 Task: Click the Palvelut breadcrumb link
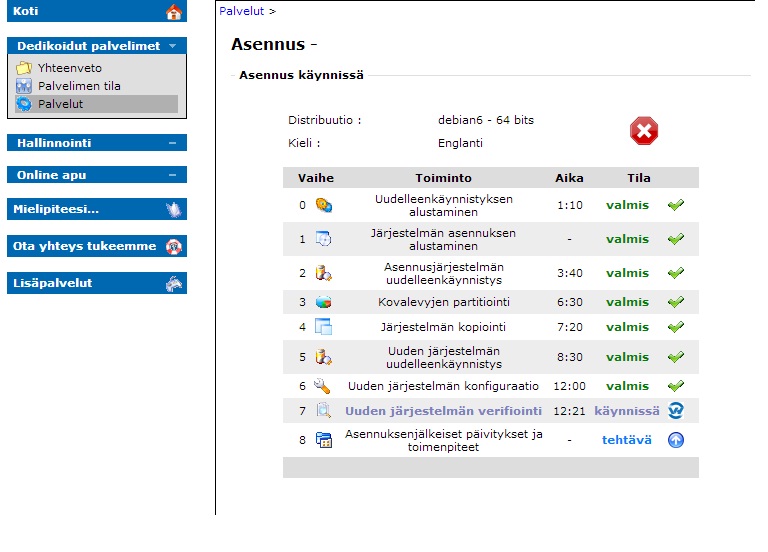[241, 11]
